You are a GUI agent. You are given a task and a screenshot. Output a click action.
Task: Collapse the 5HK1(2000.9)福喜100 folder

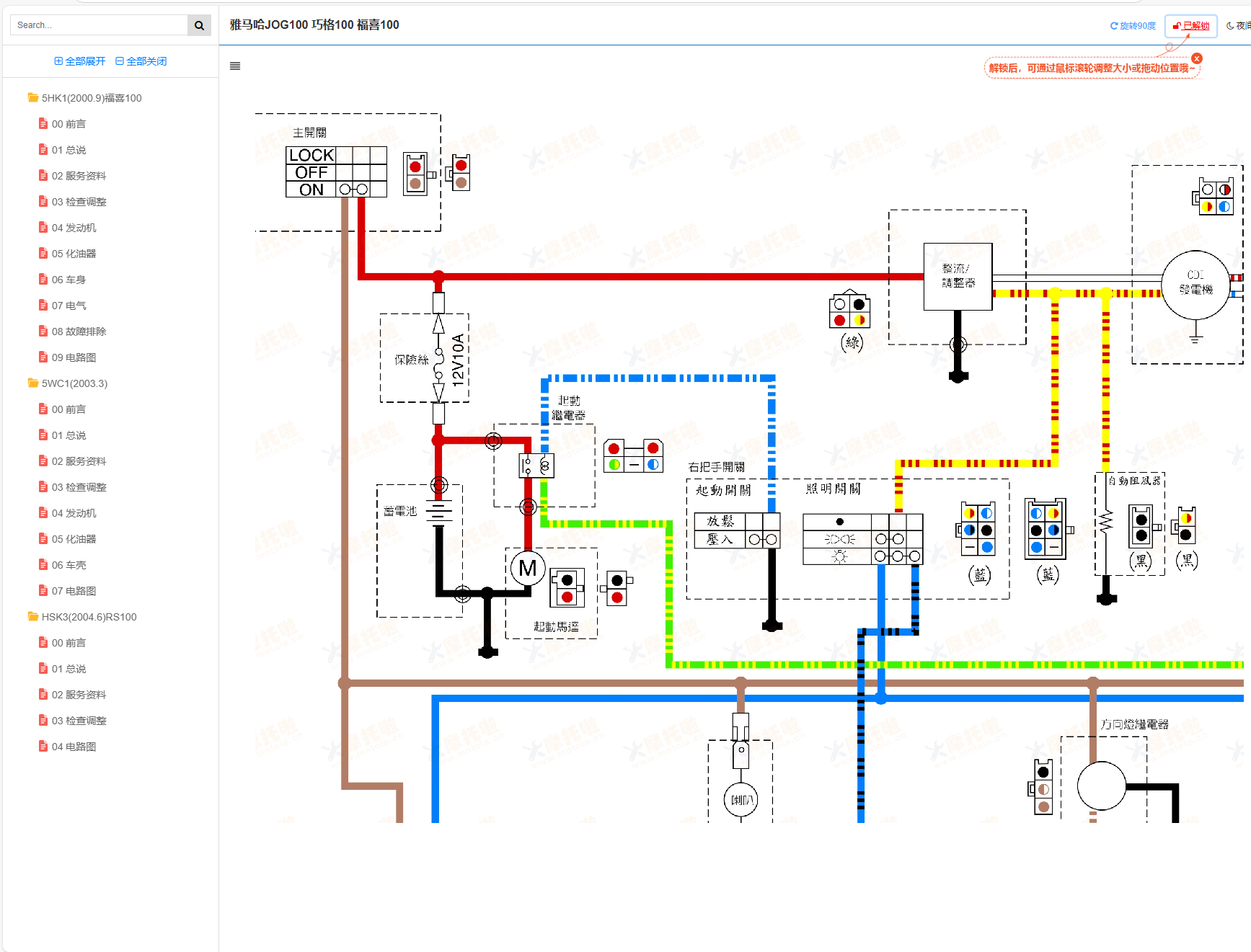click(92, 98)
